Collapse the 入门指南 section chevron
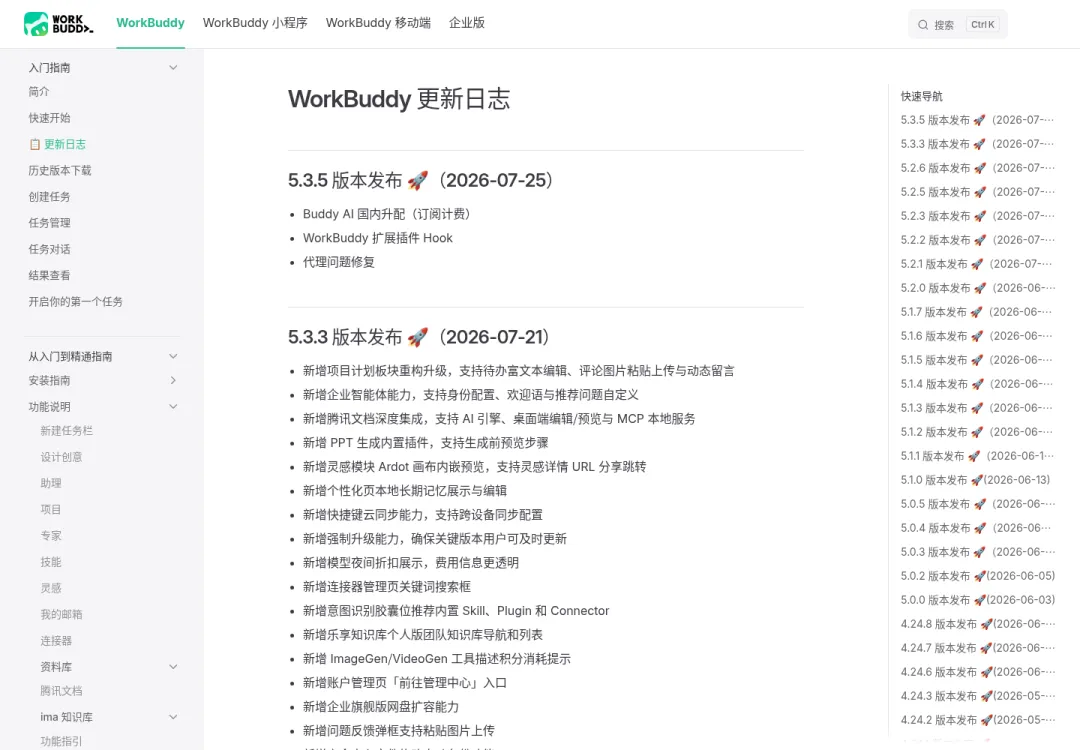 pyautogui.click(x=174, y=67)
